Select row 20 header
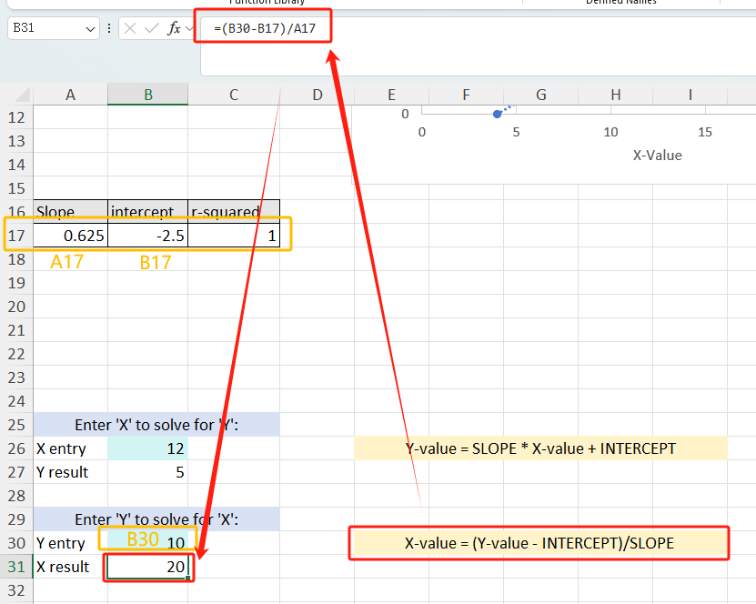756x604 pixels. pyautogui.click(x=16, y=307)
